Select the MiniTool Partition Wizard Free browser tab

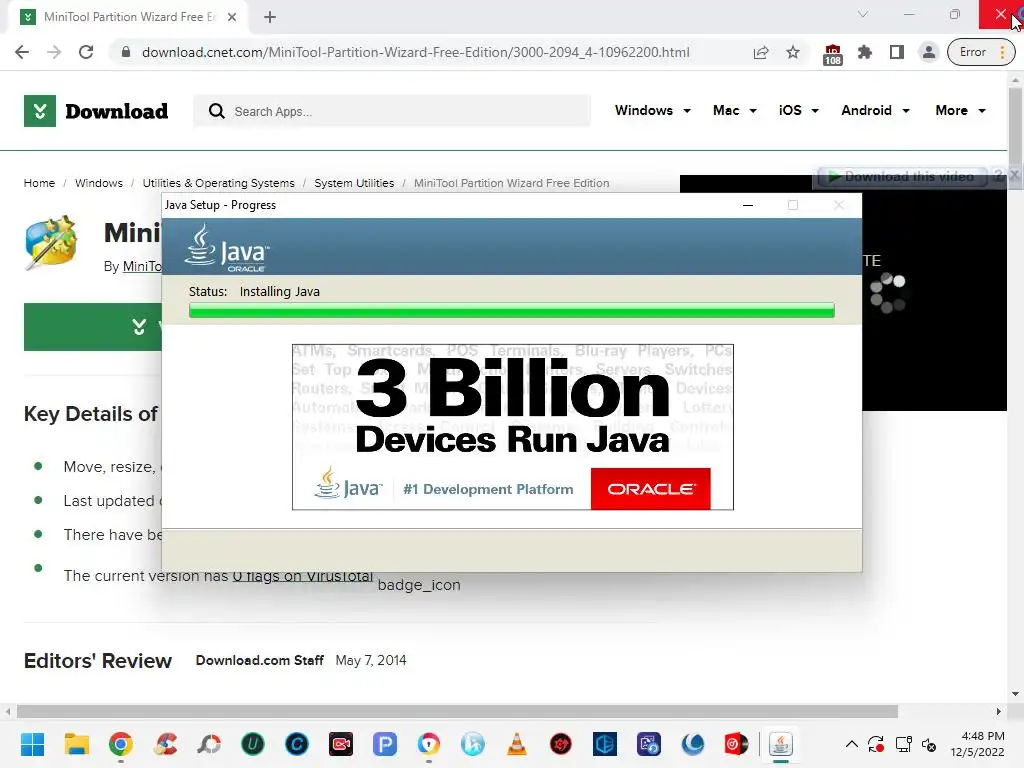(128, 17)
